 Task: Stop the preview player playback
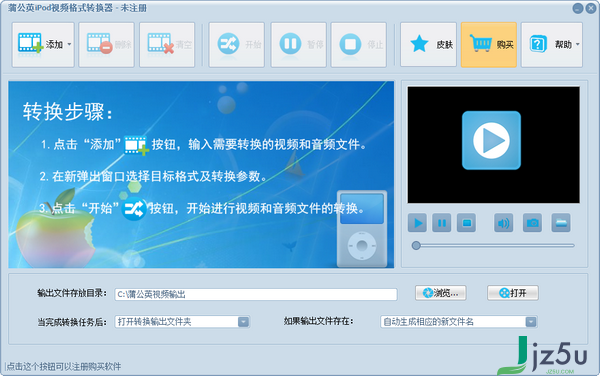click(x=466, y=223)
